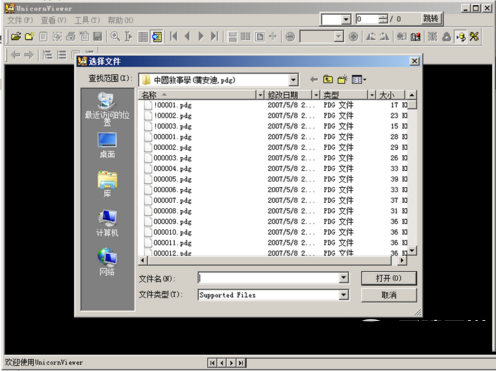Go to previous page in main toolbar

tap(187, 36)
